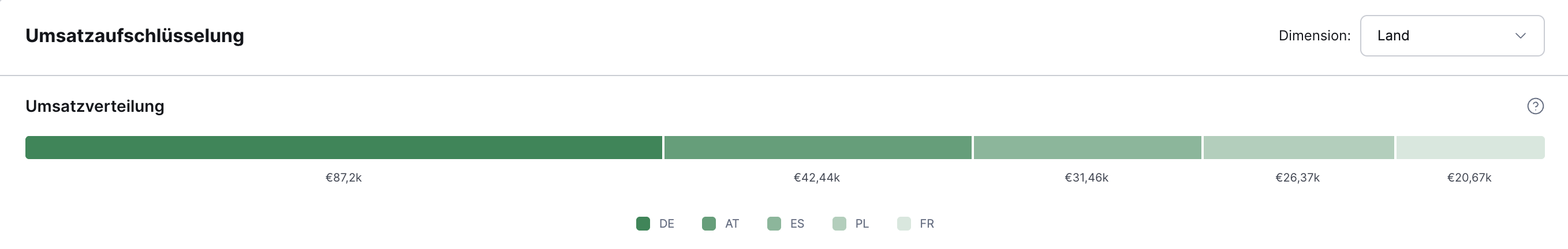Viewport: 1568px width, 249px height.
Task: Click the Umsatzverteilung section heading
Action: pyautogui.click(x=95, y=106)
